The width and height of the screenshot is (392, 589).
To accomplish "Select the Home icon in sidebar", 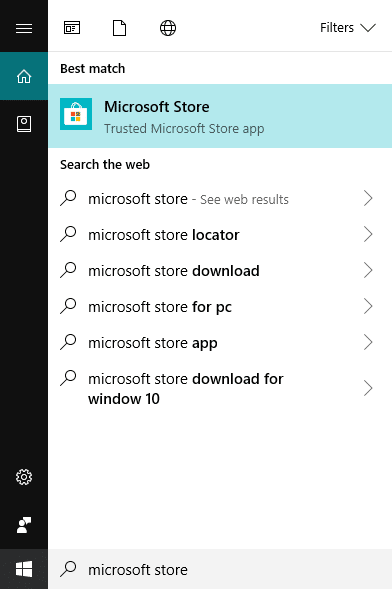I will pyautogui.click(x=24, y=76).
